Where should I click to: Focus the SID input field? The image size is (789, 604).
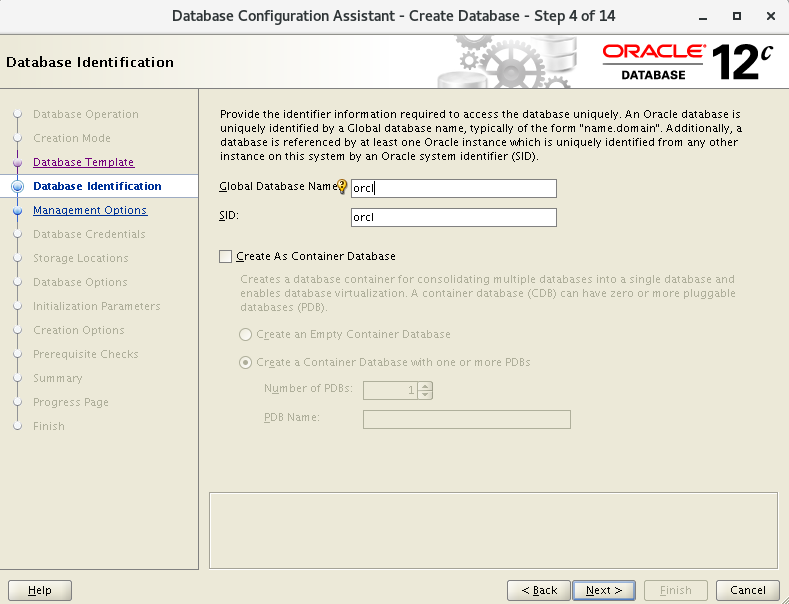(x=454, y=217)
